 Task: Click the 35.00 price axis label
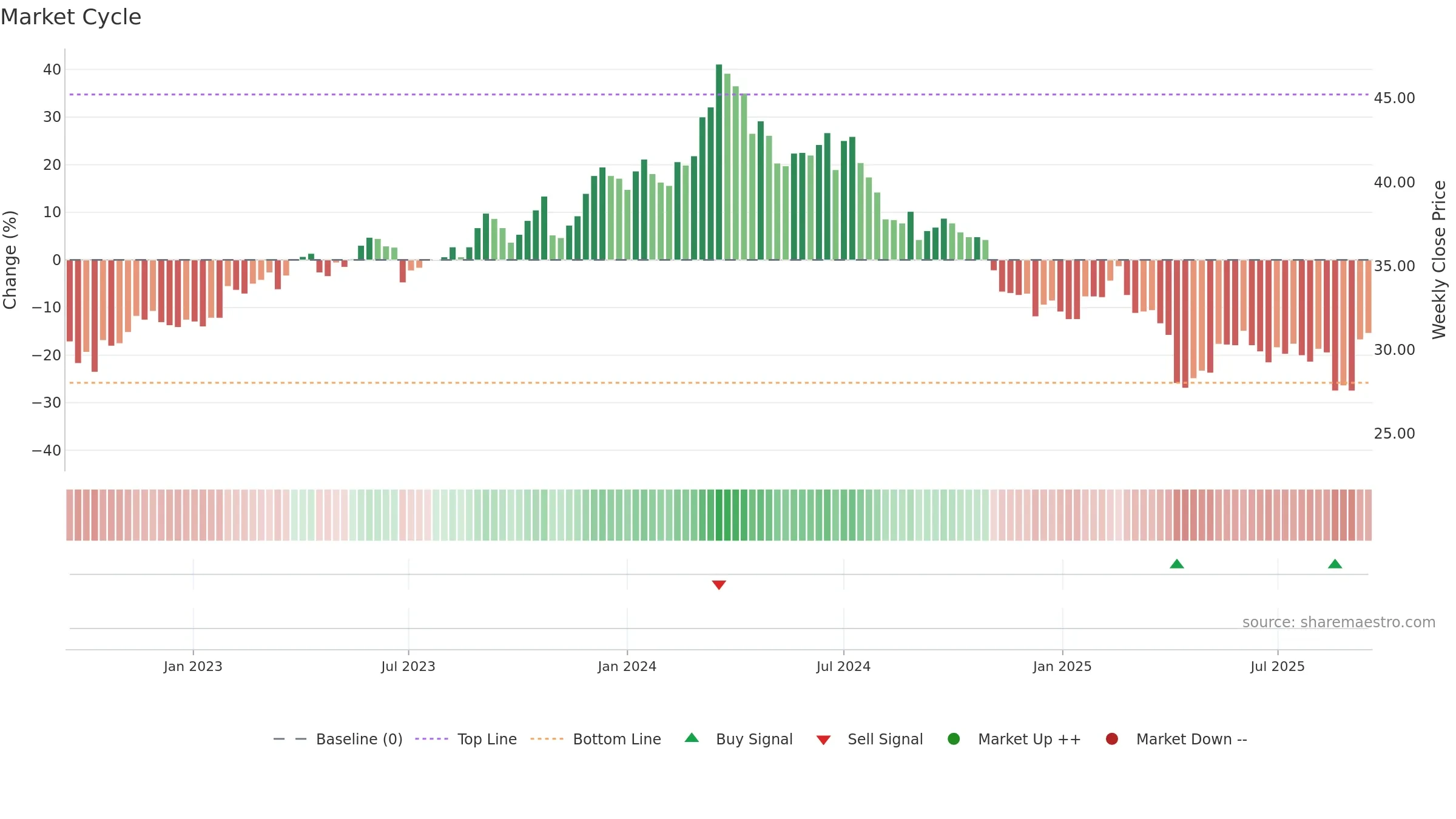click(x=1394, y=266)
